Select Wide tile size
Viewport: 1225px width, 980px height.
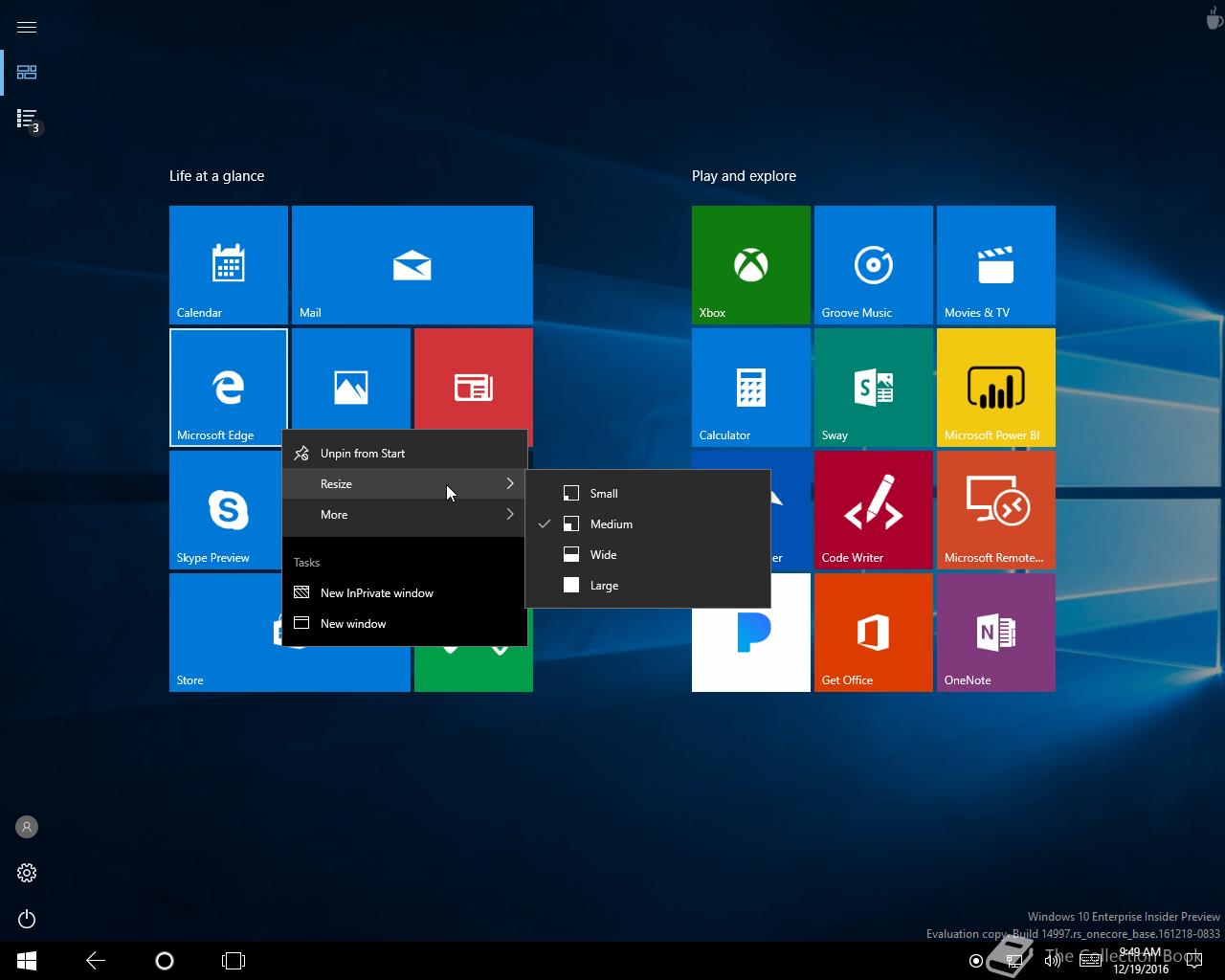point(648,555)
